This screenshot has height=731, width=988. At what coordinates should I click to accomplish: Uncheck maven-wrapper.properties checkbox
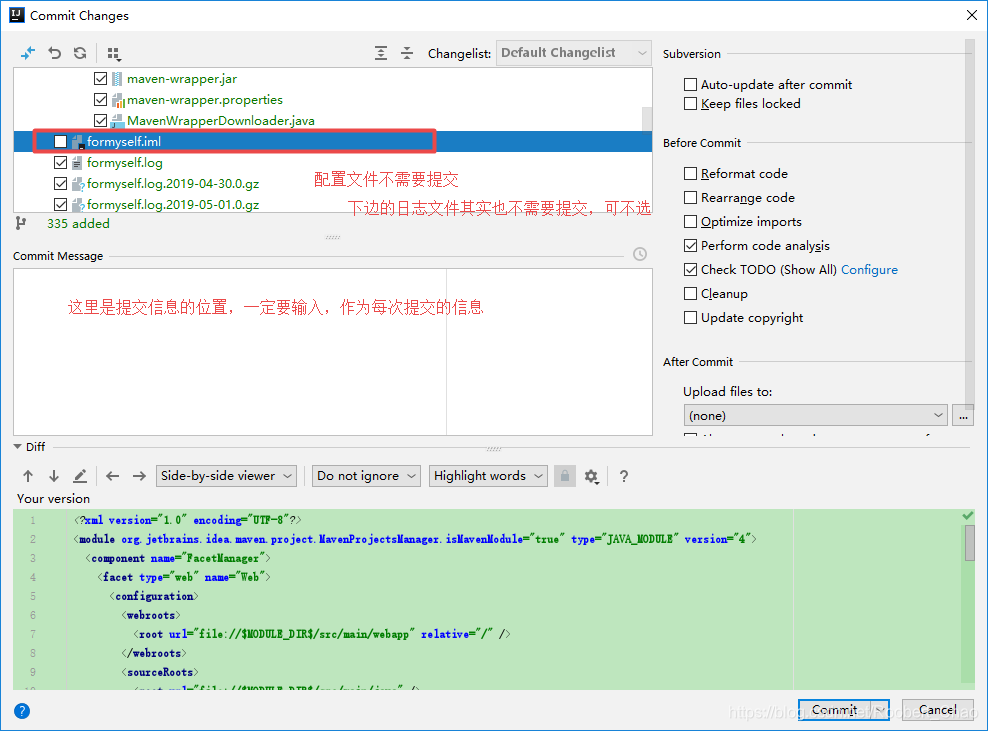100,100
